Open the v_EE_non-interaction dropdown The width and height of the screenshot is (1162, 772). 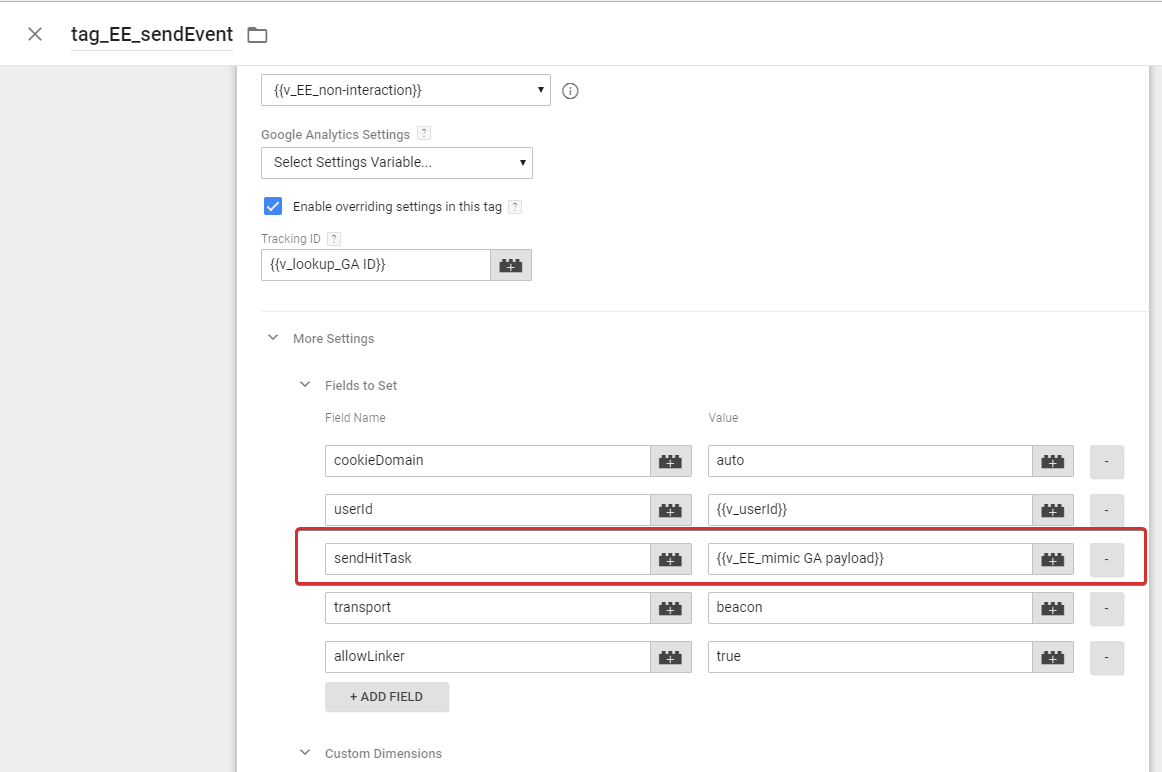[405, 89]
